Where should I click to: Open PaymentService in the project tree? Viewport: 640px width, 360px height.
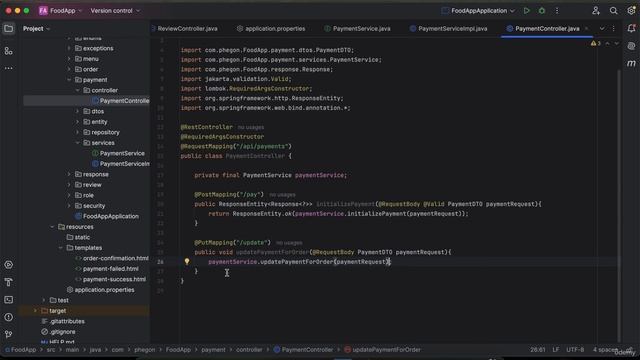tap(122, 153)
